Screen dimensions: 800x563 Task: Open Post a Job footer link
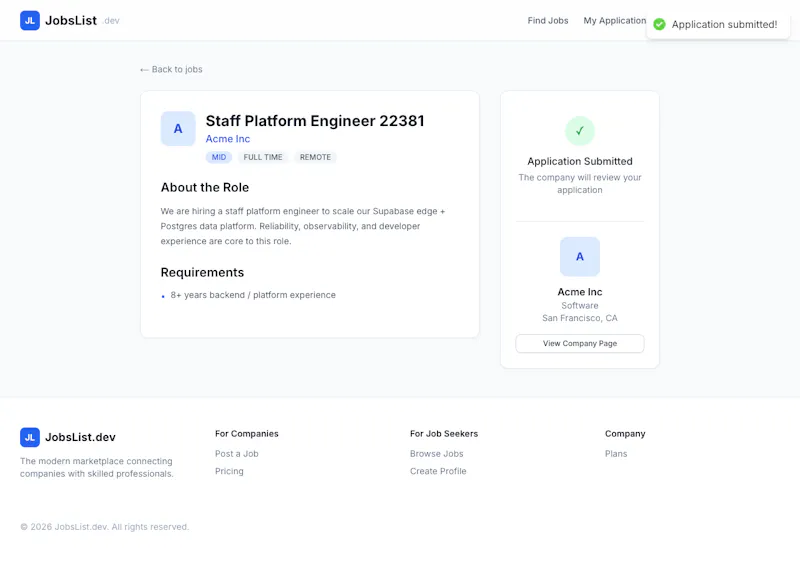coord(237,454)
